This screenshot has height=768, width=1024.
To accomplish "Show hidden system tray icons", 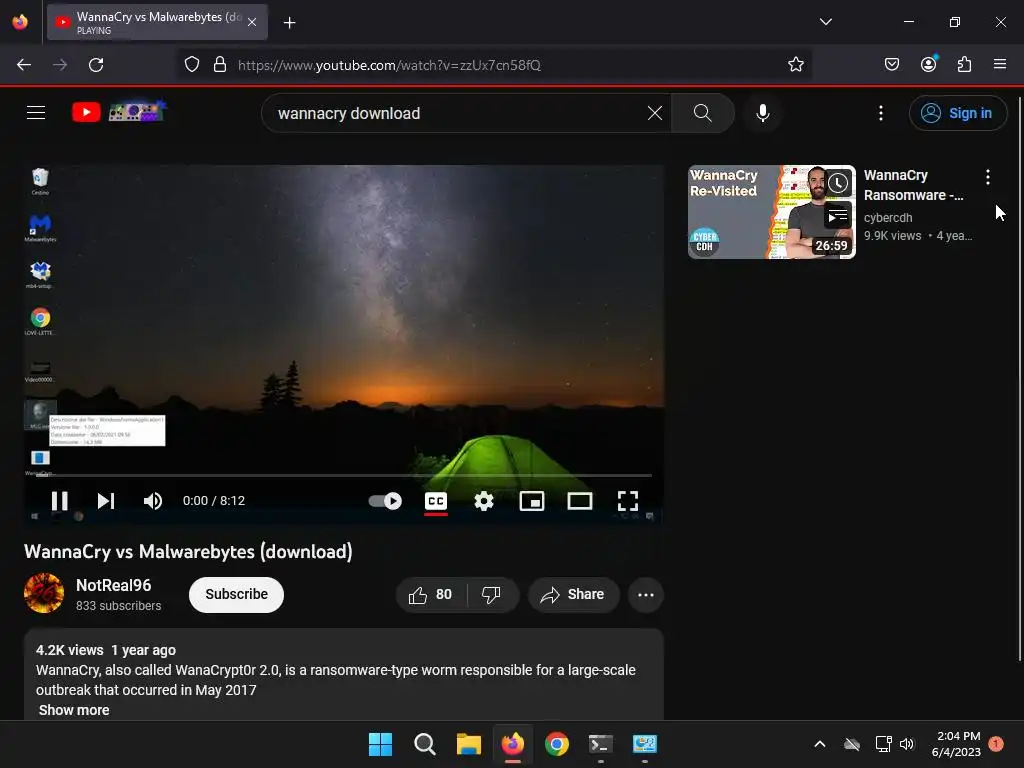I will coord(820,744).
